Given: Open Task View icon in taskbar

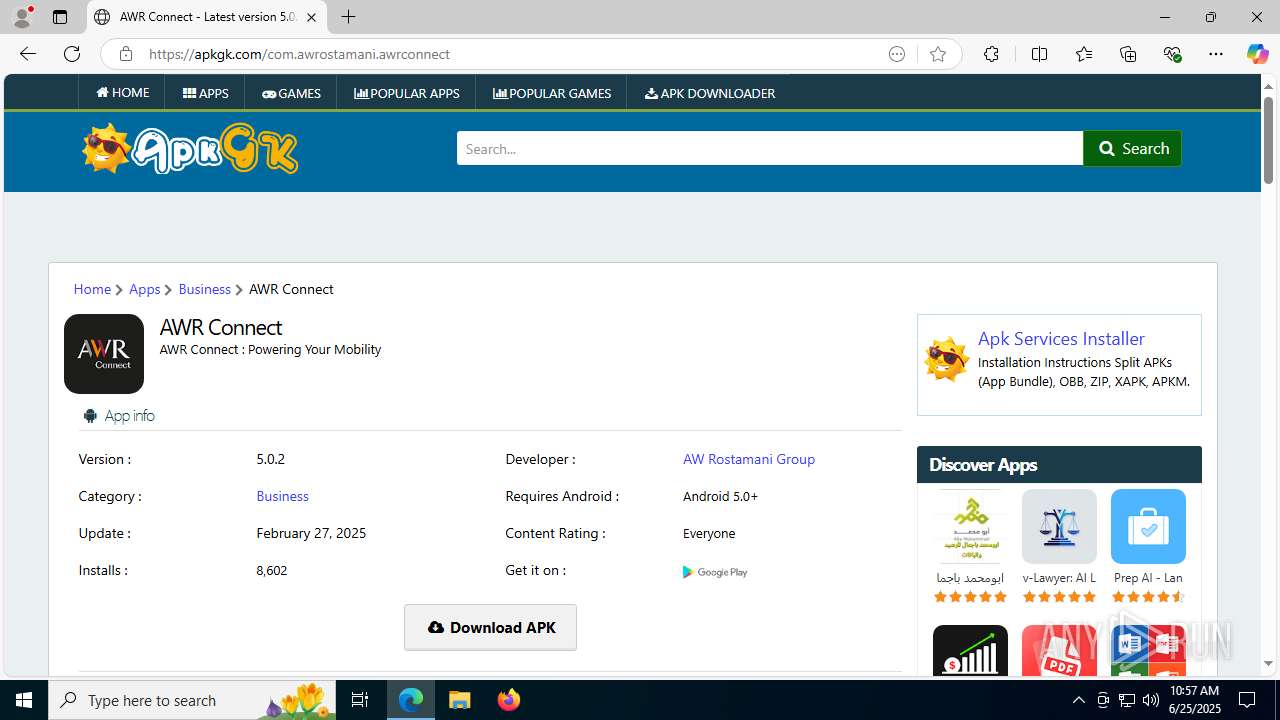Looking at the screenshot, I should pyautogui.click(x=360, y=700).
